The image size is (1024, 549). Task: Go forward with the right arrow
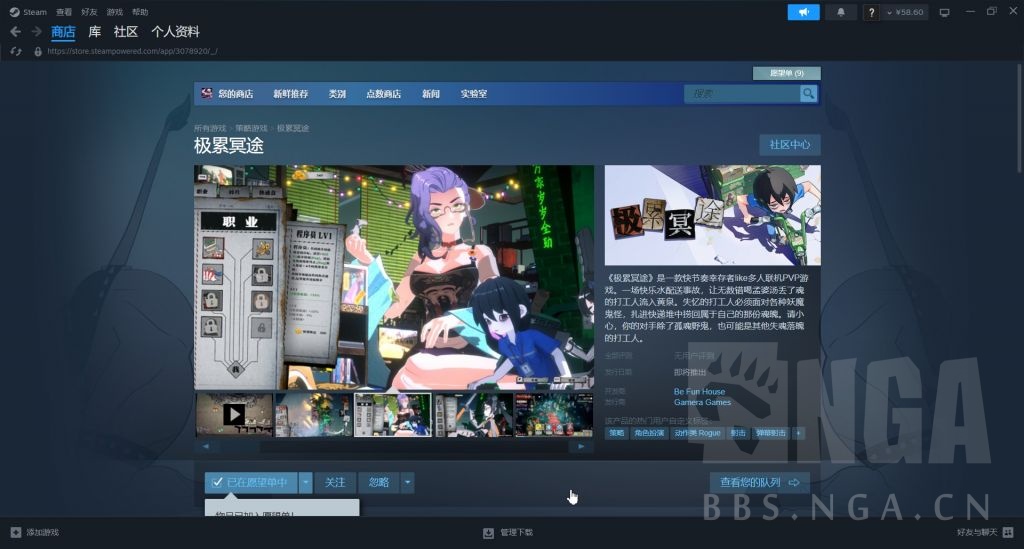pyautogui.click(x=37, y=31)
